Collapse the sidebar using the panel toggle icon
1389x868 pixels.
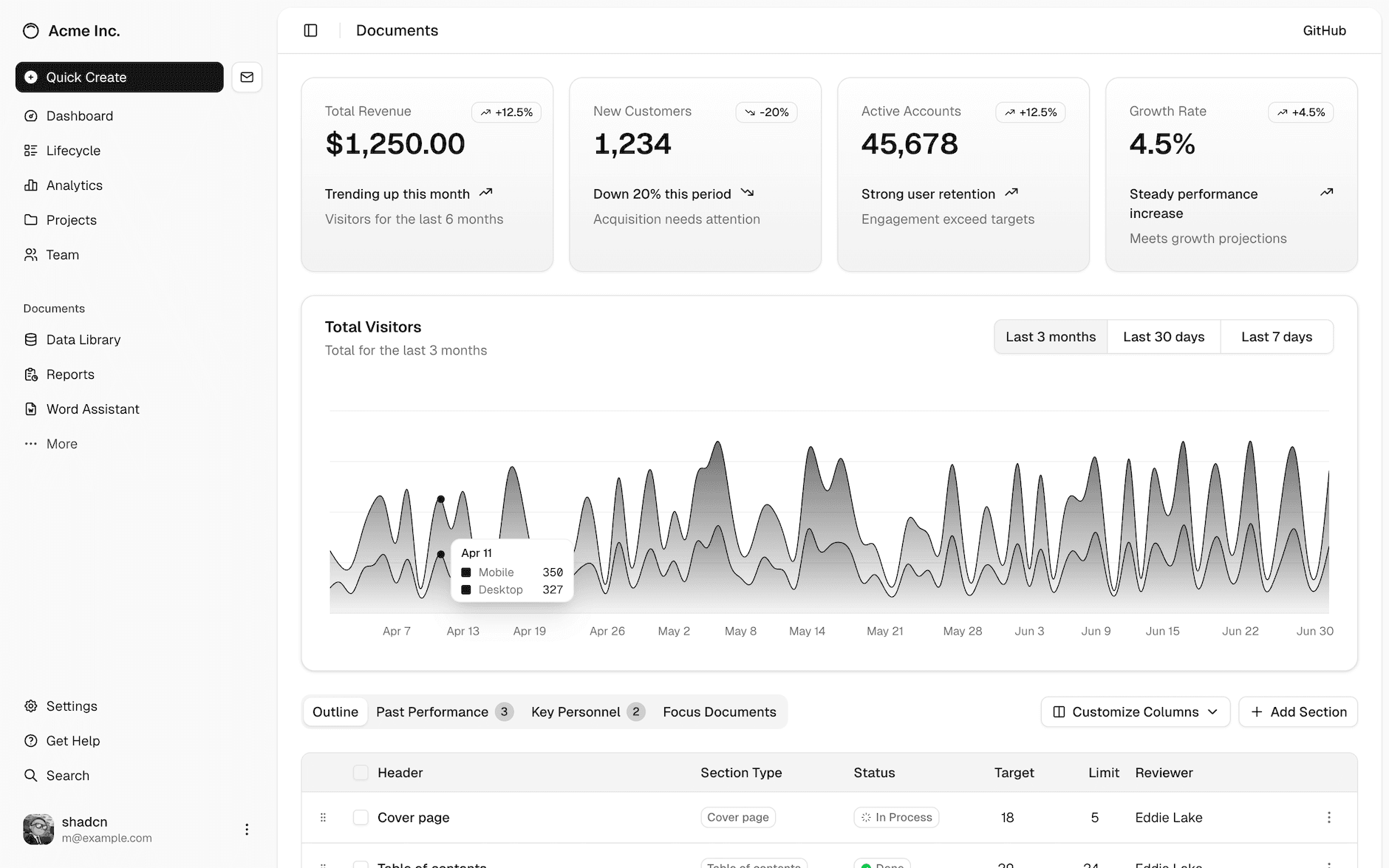click(x=310, y=30)
